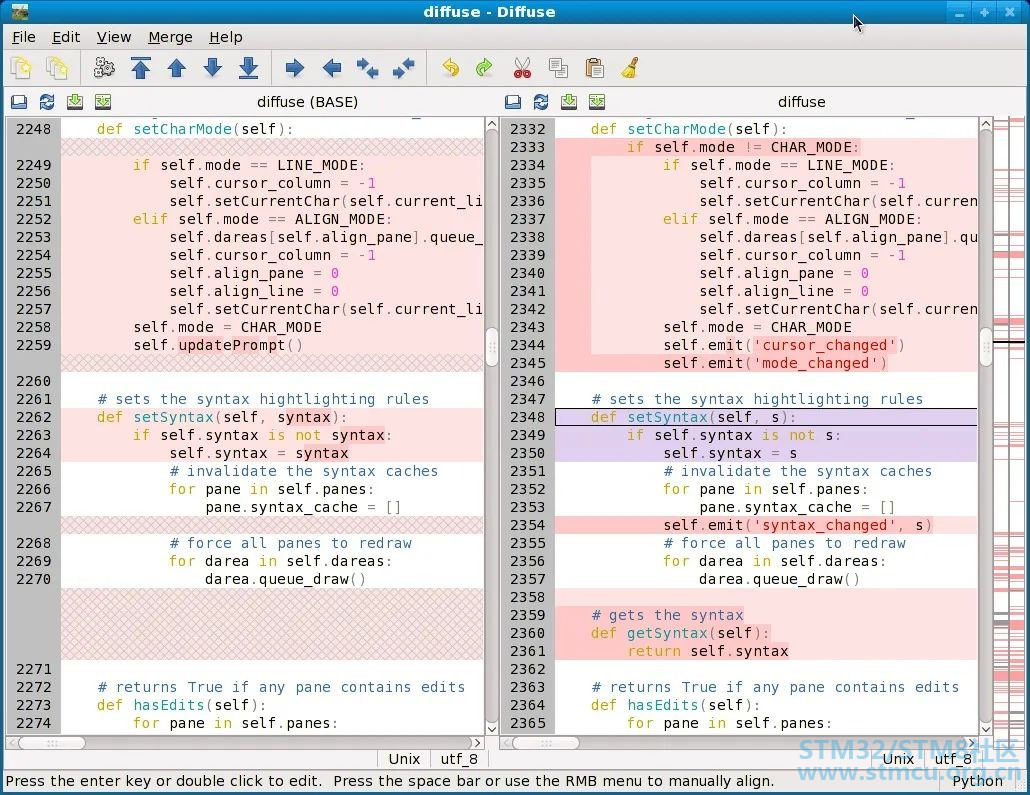This screenshot has height=795, width=1030.
Task: Open file icon in diffuse (BASE) pane
Action: point(19,102)
